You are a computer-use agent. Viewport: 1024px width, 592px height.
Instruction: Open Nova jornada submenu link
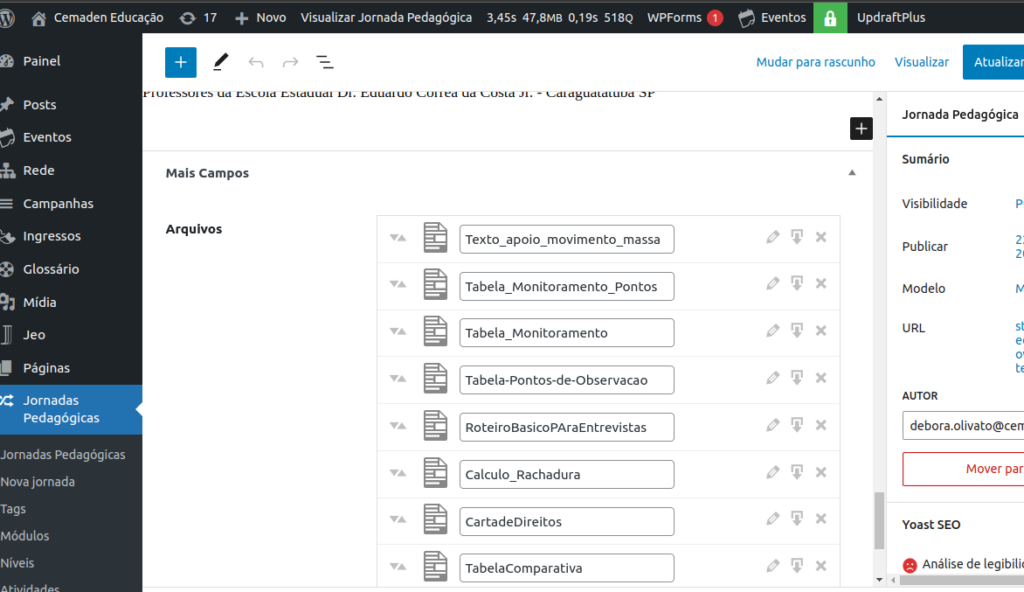click(38, 482)
